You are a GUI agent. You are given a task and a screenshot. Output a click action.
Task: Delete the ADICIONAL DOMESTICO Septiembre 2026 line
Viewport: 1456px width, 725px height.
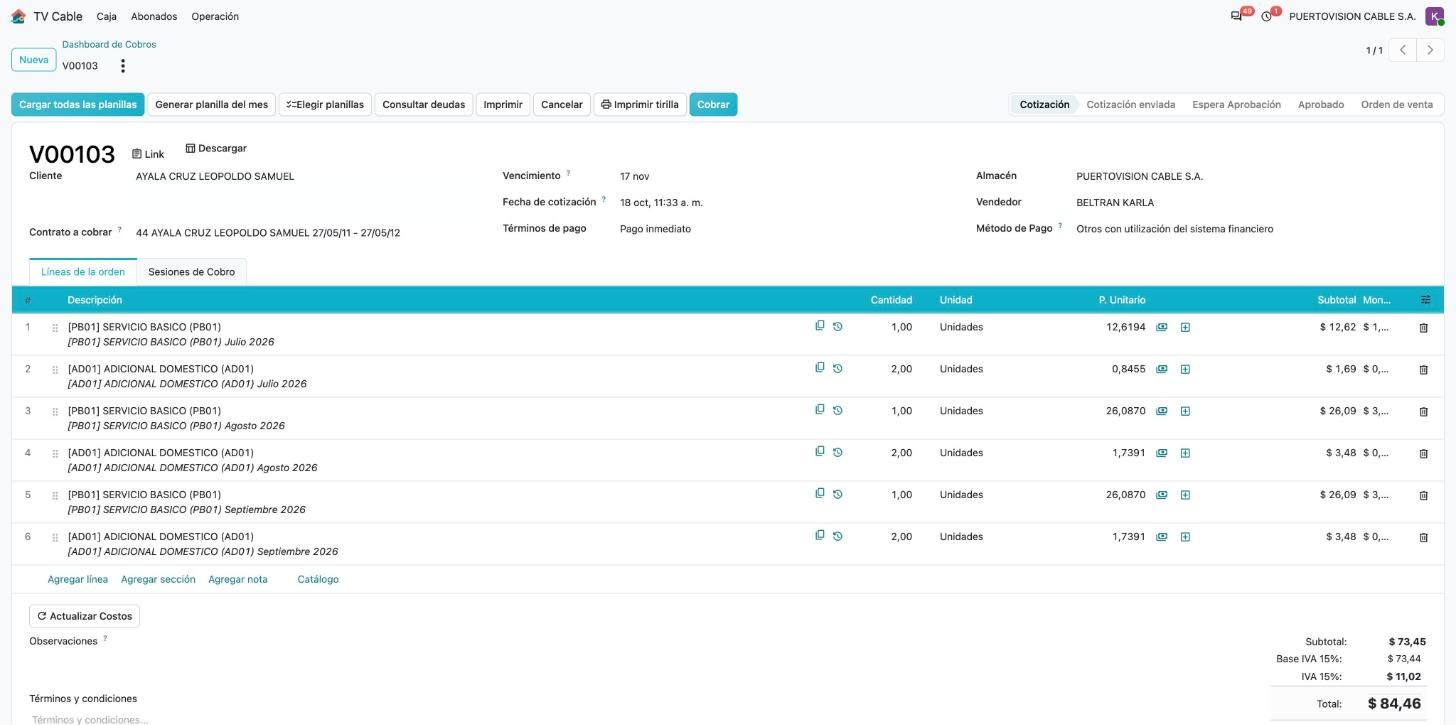tap(1424, 538)
